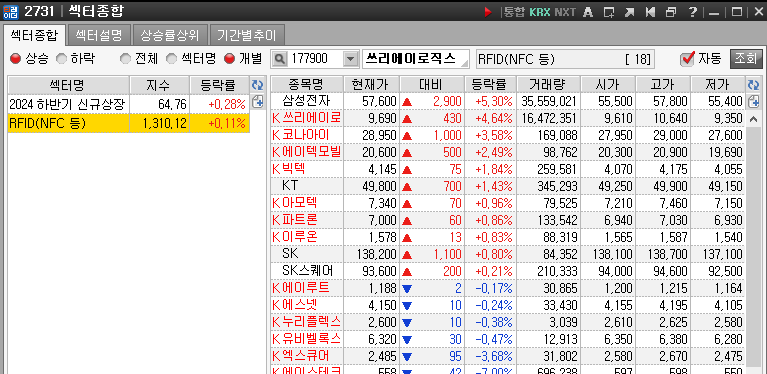
Task: Select the 하락 radio button
Action: [x=62, y=59]
